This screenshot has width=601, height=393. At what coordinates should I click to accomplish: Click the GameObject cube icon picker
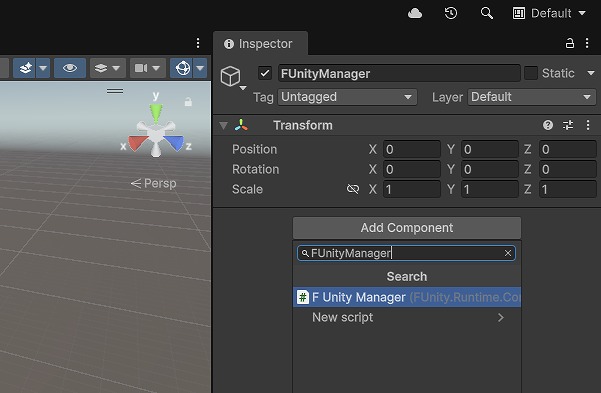pyautogui.click(x=232, y=77)
